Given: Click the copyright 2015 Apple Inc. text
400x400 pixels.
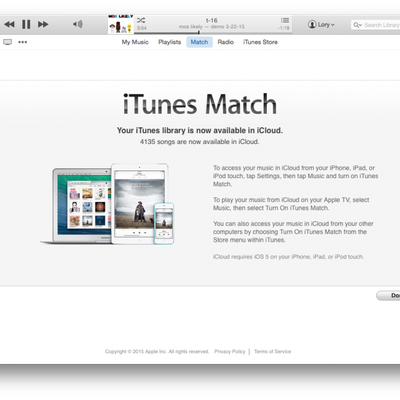Looking at the screenshot, I should [x=157, y=351].
